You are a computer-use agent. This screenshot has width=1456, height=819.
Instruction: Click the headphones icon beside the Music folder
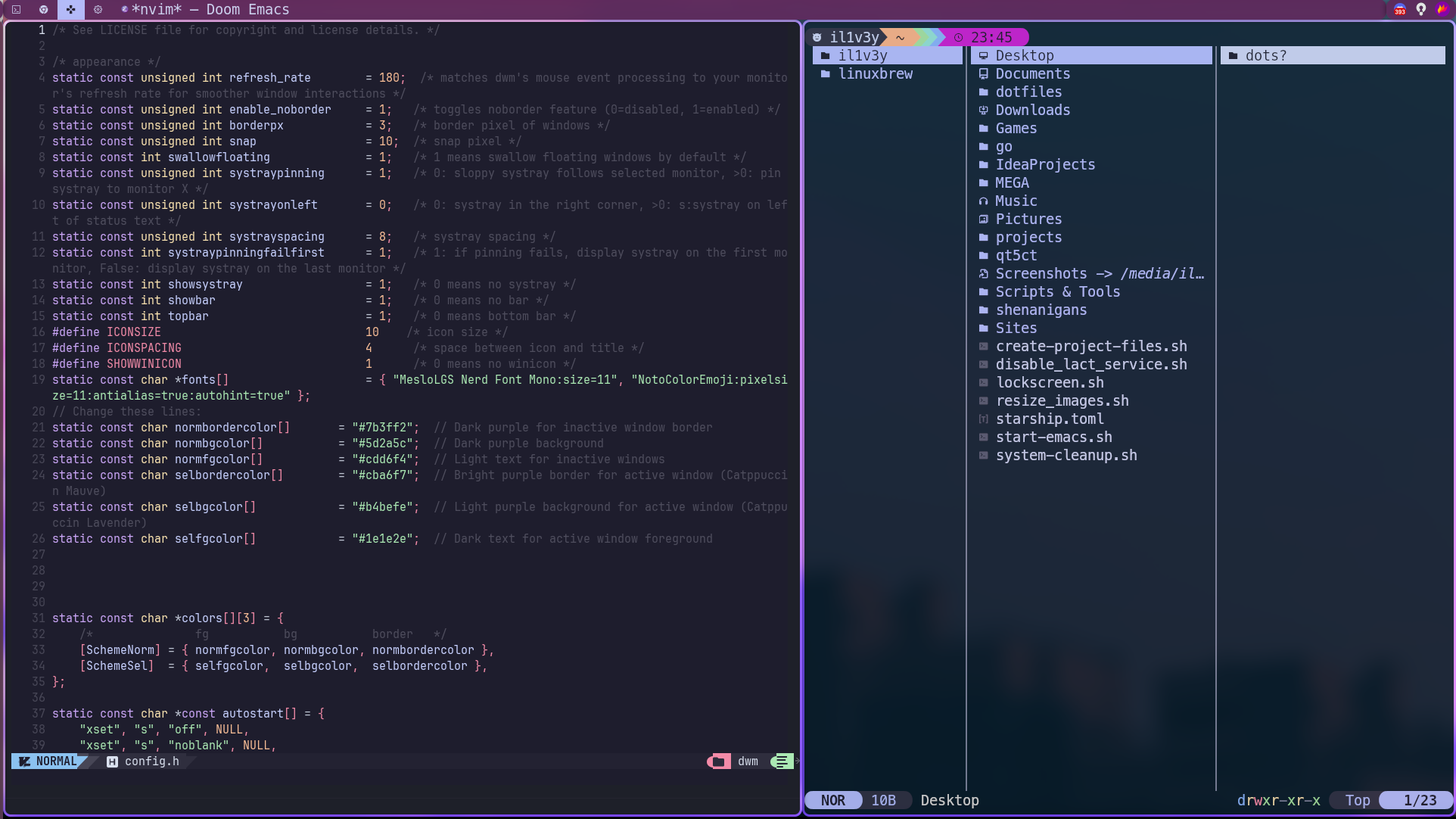point(984,201)
